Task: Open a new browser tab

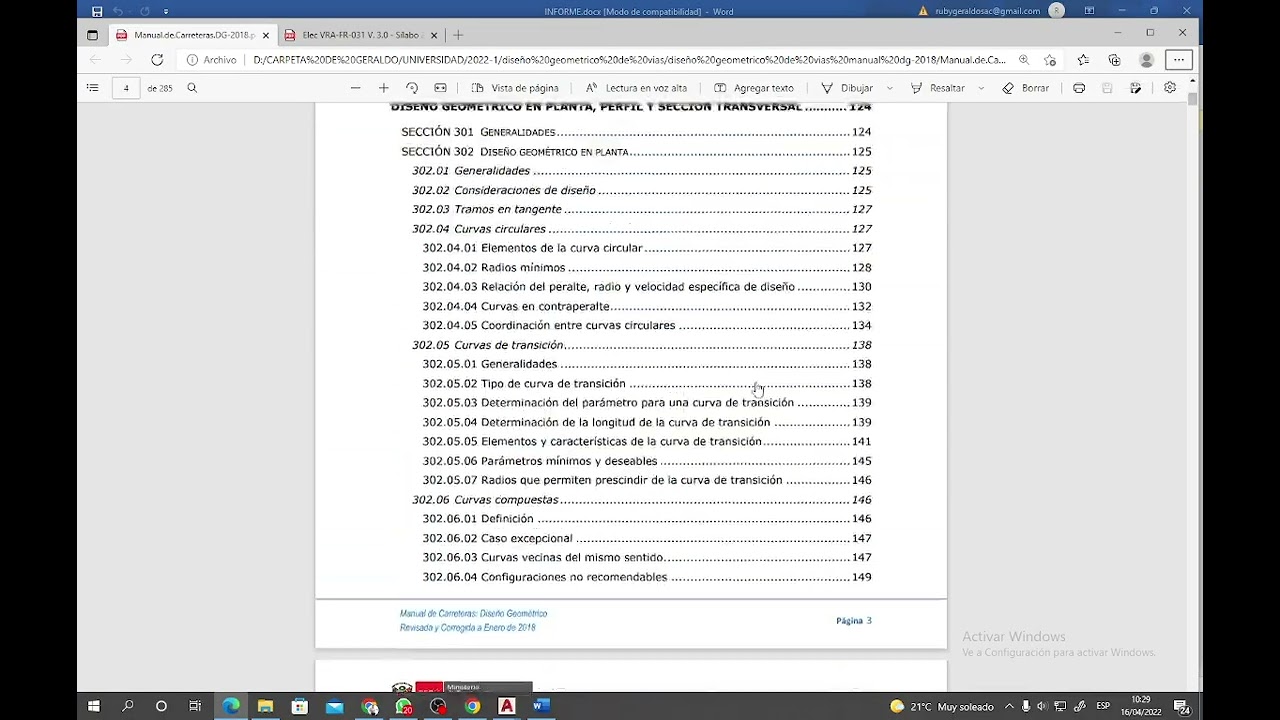Action: (458, 35)
